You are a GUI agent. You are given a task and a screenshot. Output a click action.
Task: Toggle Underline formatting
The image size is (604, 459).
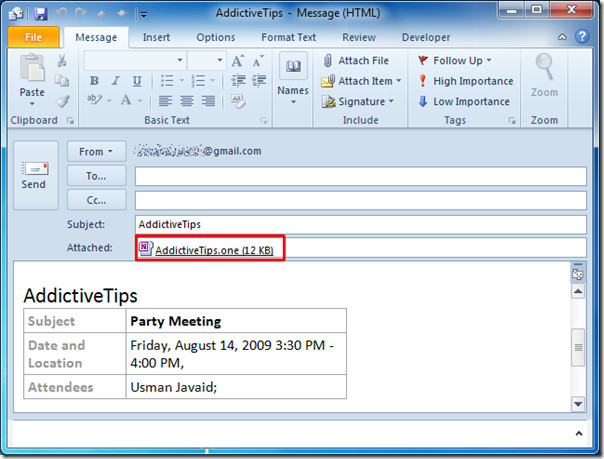point(137,80)
